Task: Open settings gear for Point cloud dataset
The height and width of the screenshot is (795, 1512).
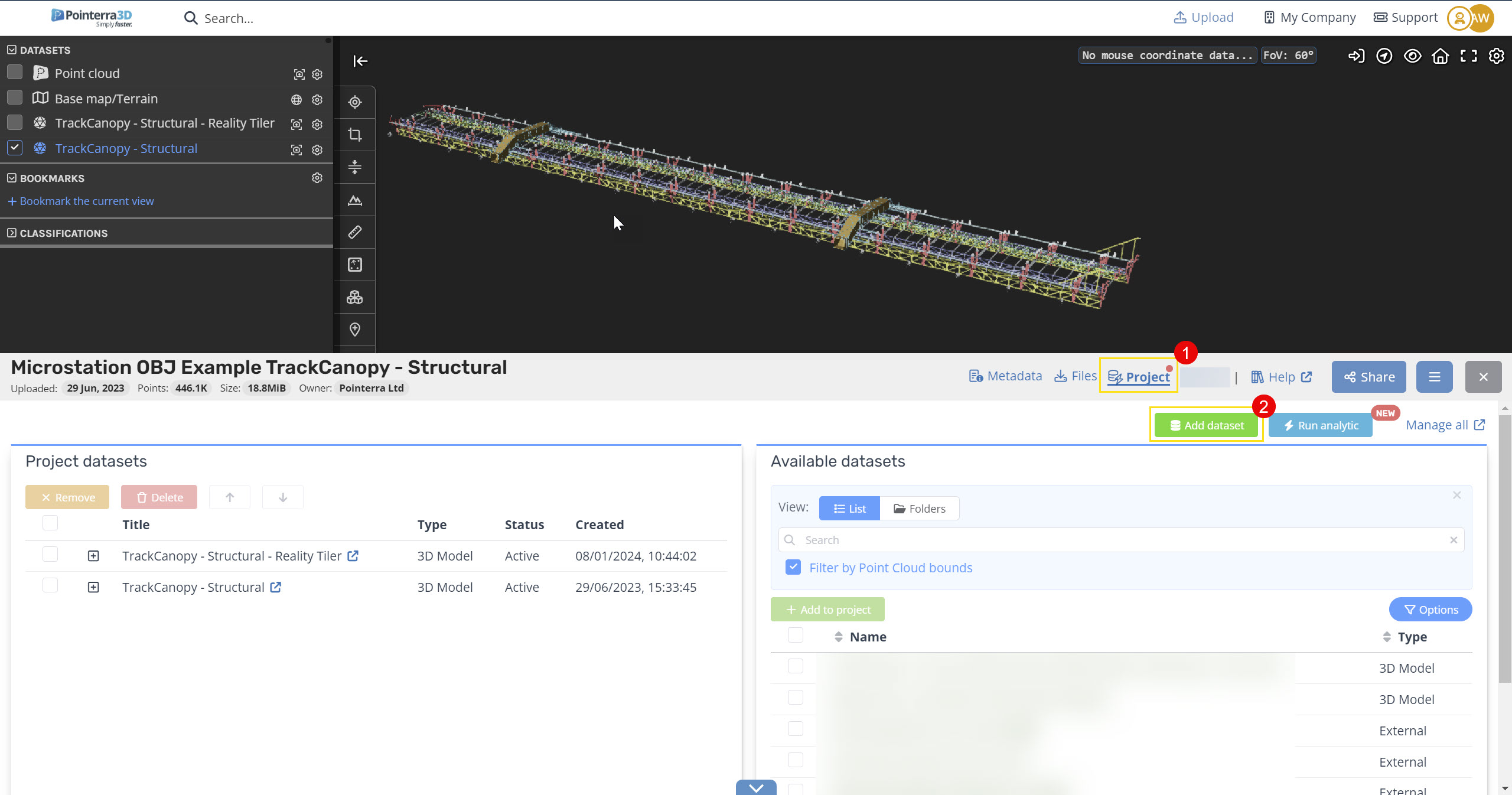Action: tap(317, 74)
